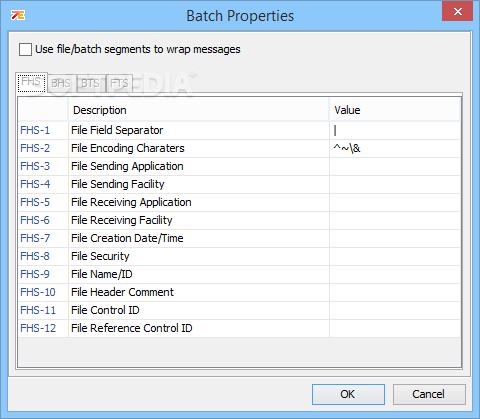Select the FHS-10 row label
This screenshot has height=419, width=480.
38,292
